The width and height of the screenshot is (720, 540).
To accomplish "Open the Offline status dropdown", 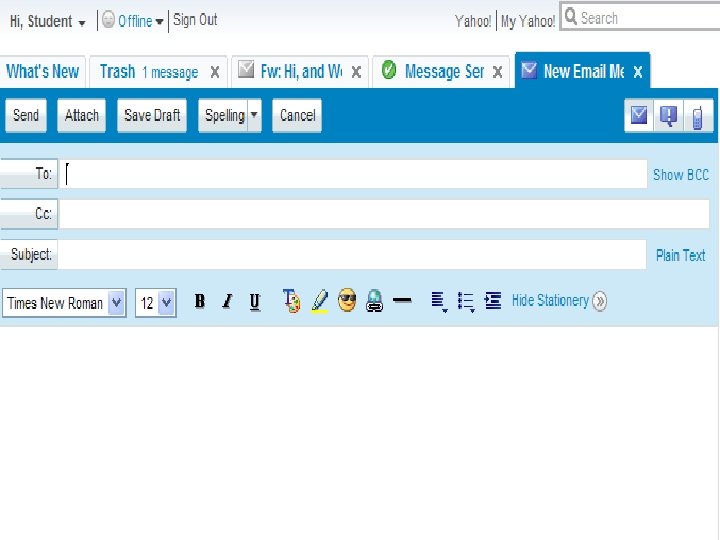I will [159, 22].
